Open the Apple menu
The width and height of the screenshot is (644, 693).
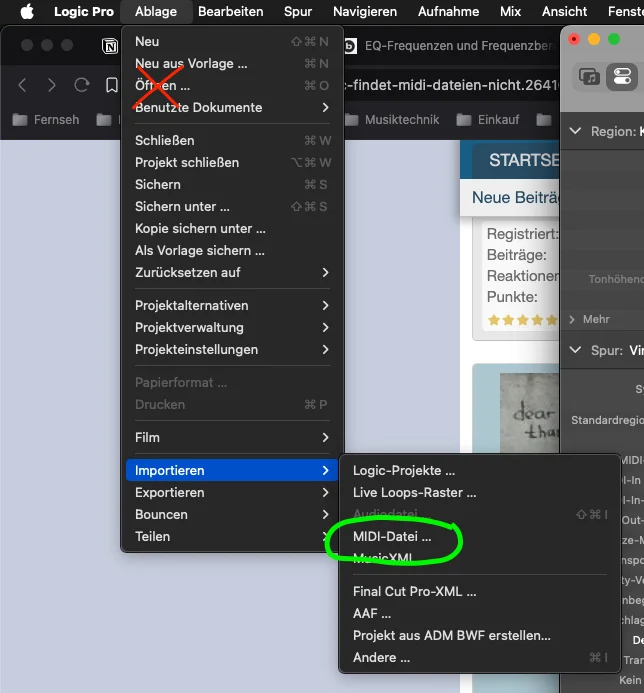pos(27,11)
